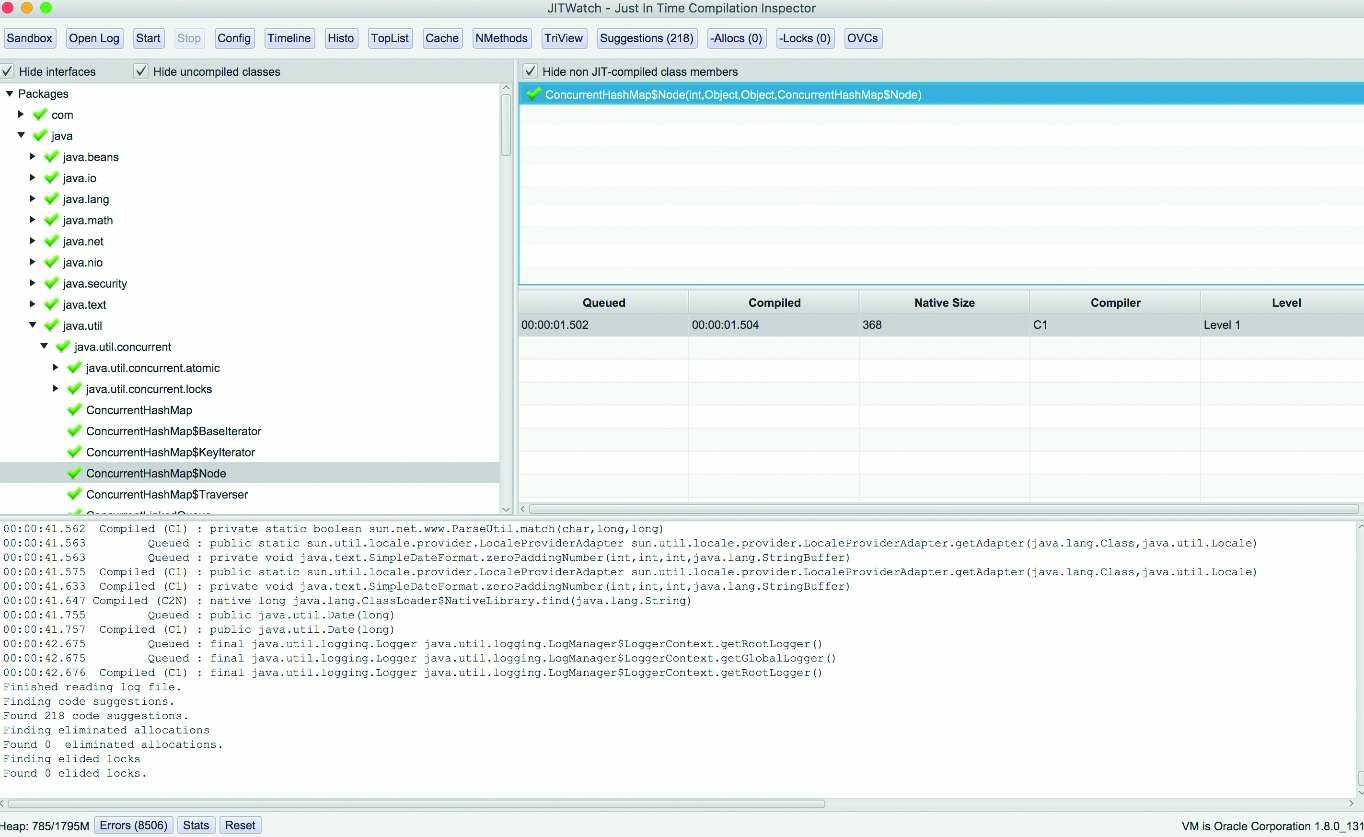The width and height of the screenshot is (1364, 837).
Task: Open the -Allocs (0) report
Action: [x=736, y=38]
